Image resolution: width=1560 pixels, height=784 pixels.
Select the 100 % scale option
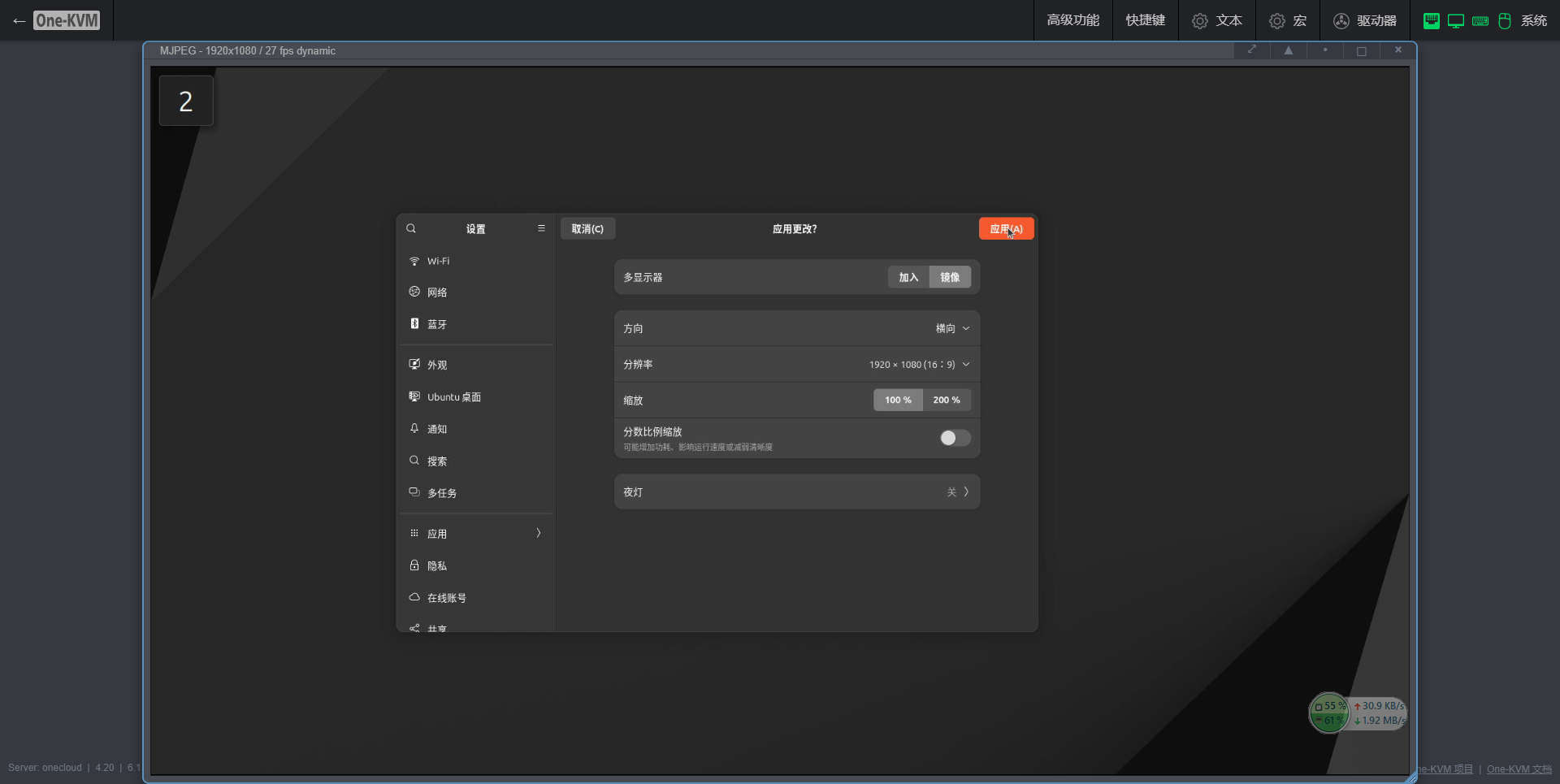(898, 400)
